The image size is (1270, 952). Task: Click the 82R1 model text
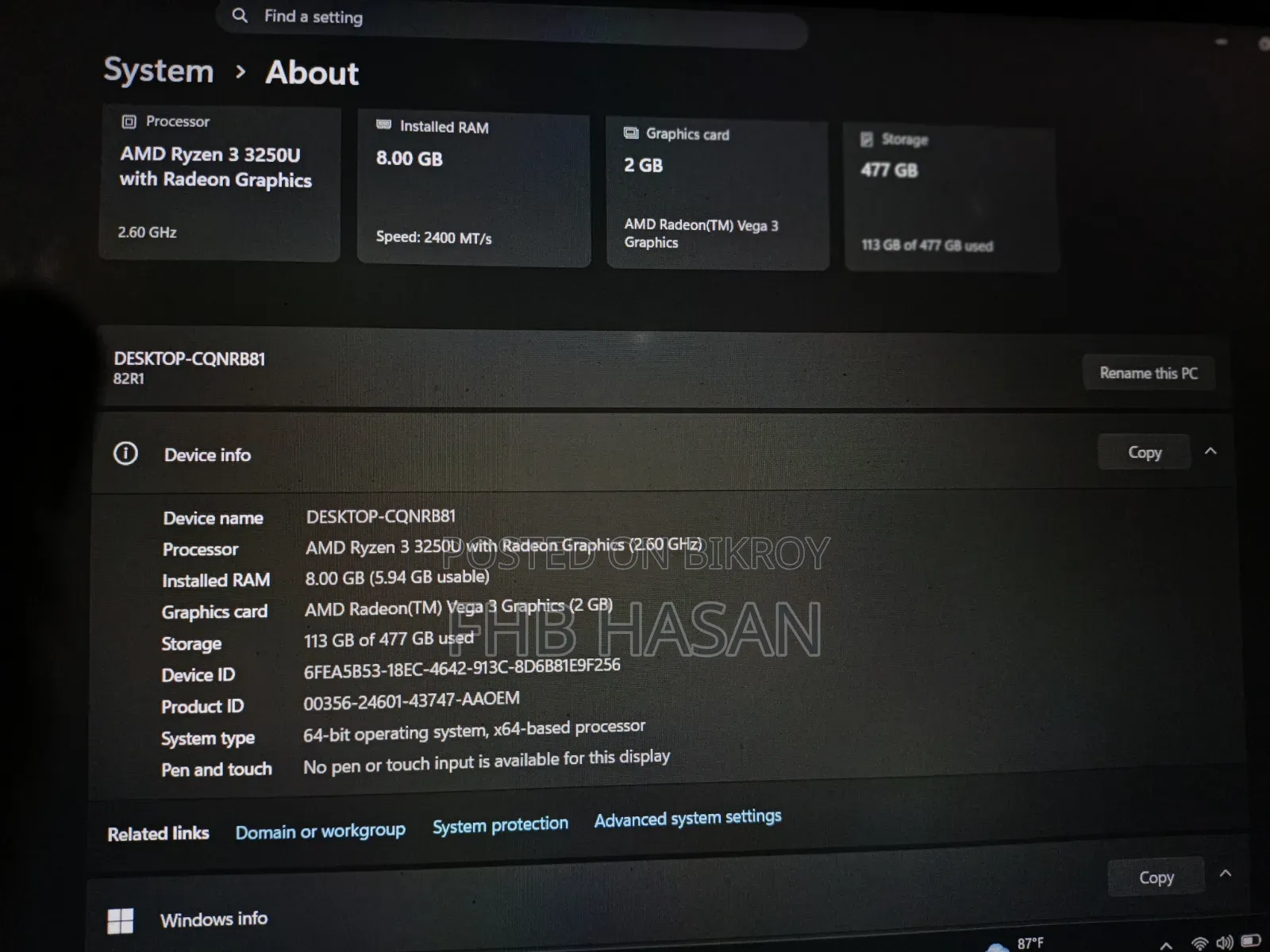(x=129, y=379)
